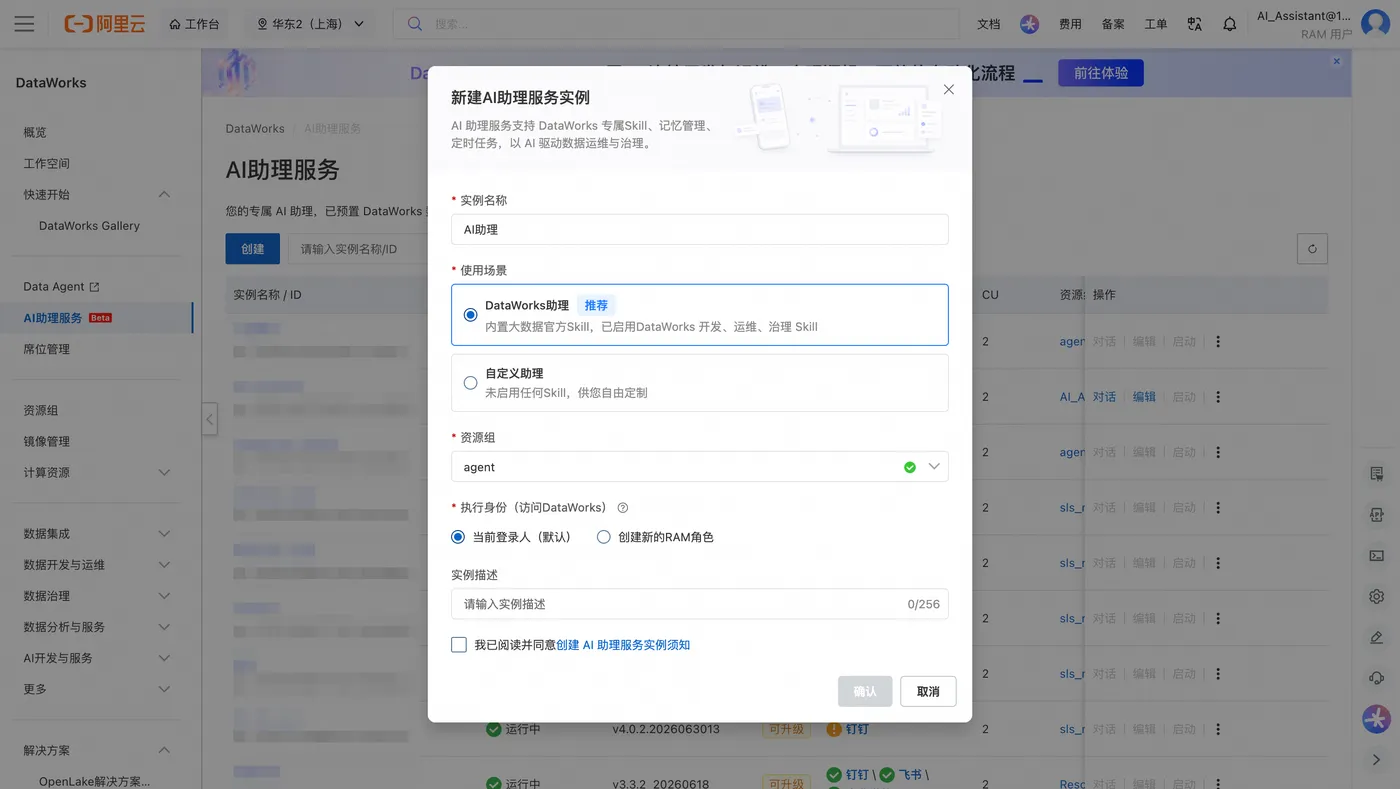The width and height of the screenshot is (1400, 789).
Task: Click the 取消 button in the dialog
Action: (x=928, y=692)
